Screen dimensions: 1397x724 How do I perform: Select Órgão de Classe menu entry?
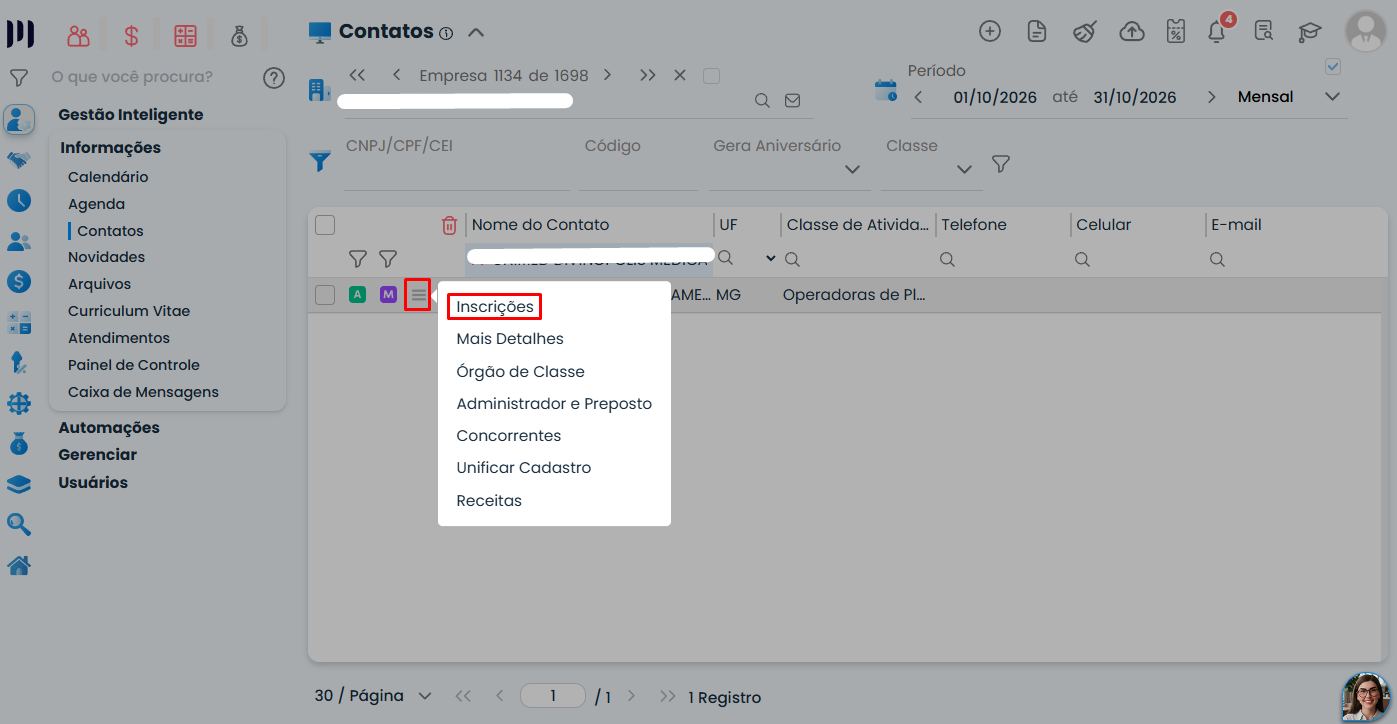[x=520, y=371]
